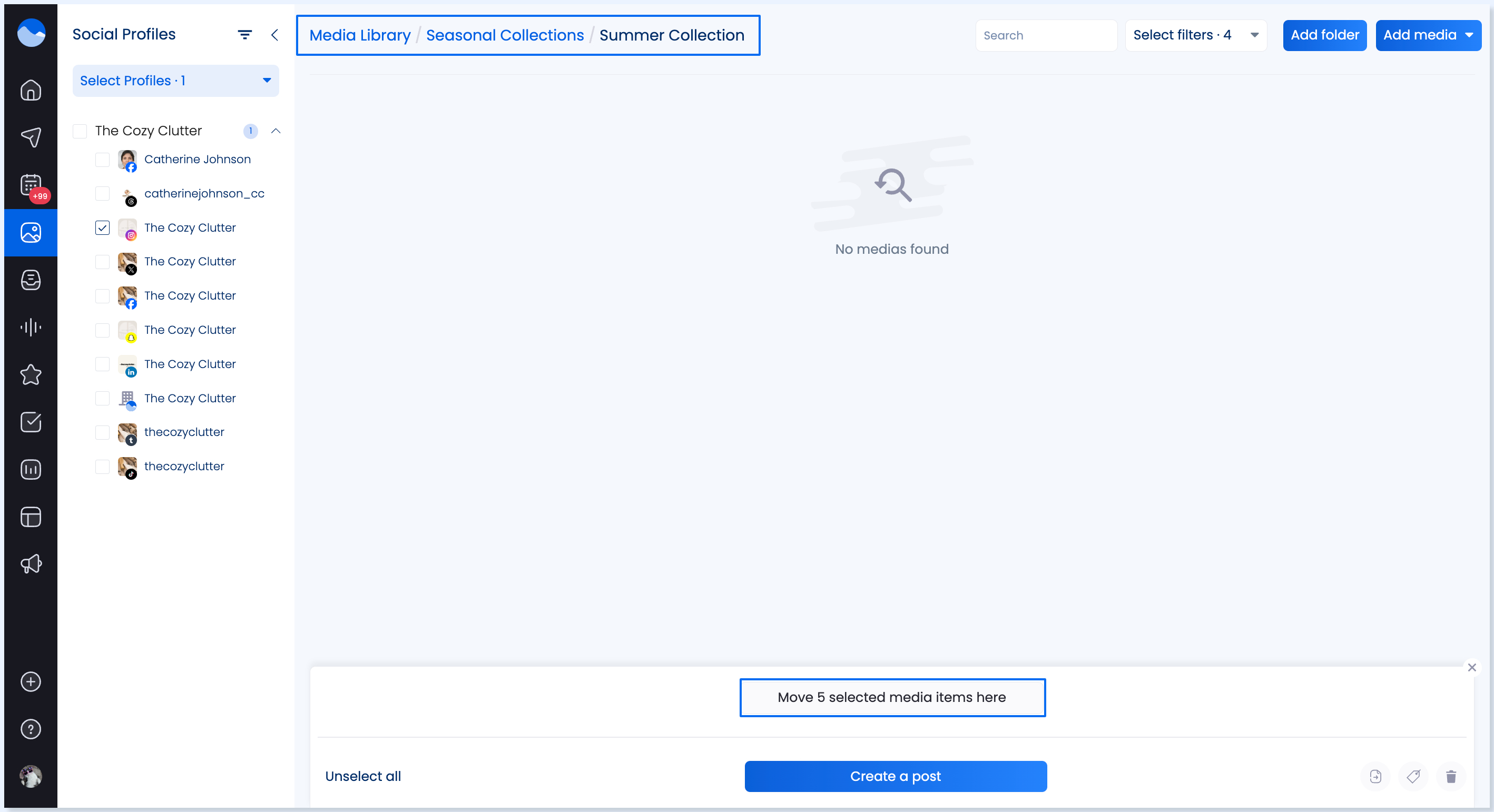Open the publishing paper-plane icon
This screenshot has height=812, width=1494.
[31, 137]
